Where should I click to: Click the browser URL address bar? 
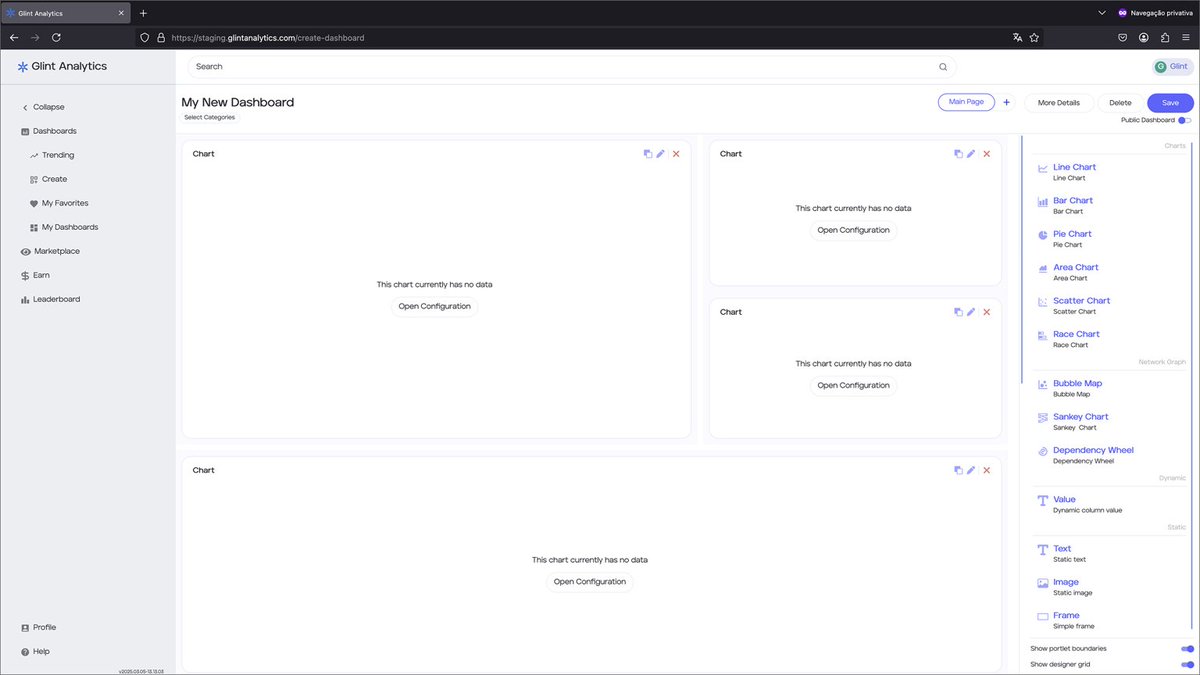click(x=589, y=37)
